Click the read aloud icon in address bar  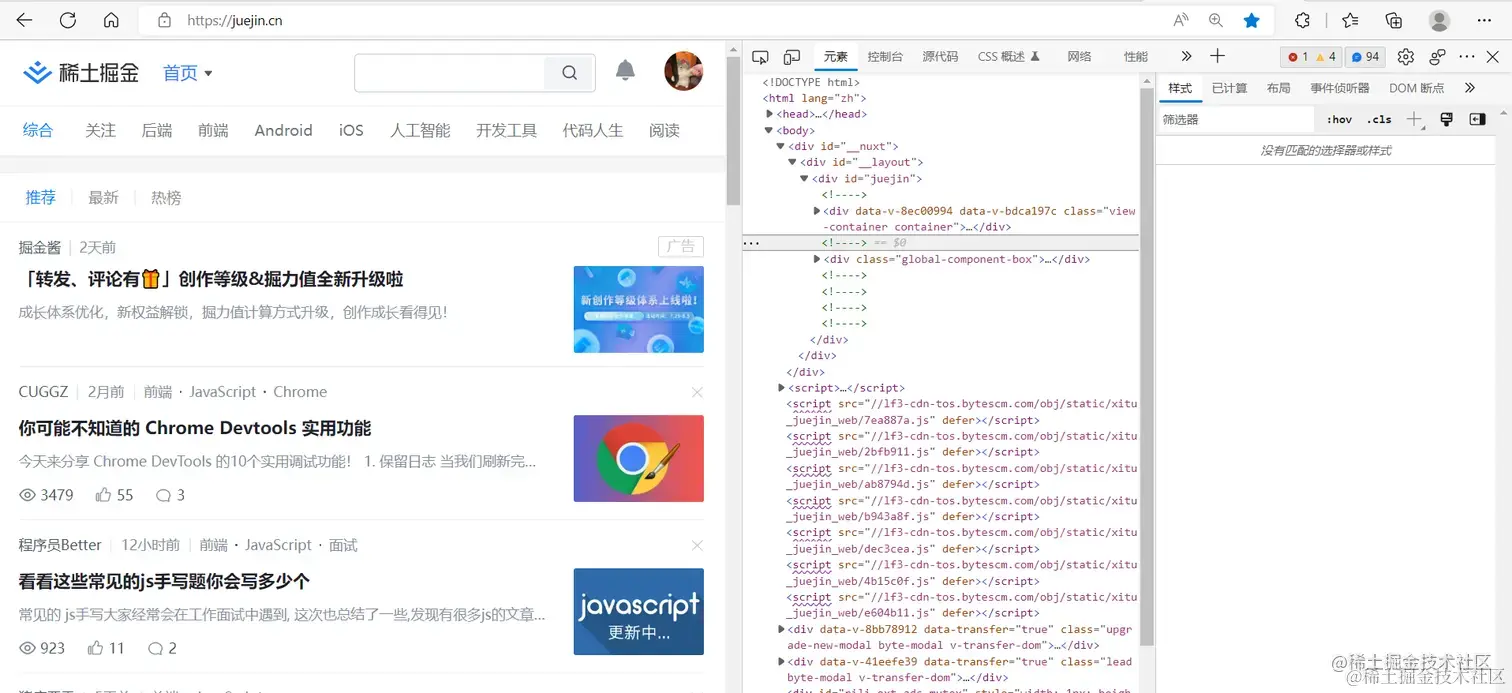click(x=1181, y=20)
